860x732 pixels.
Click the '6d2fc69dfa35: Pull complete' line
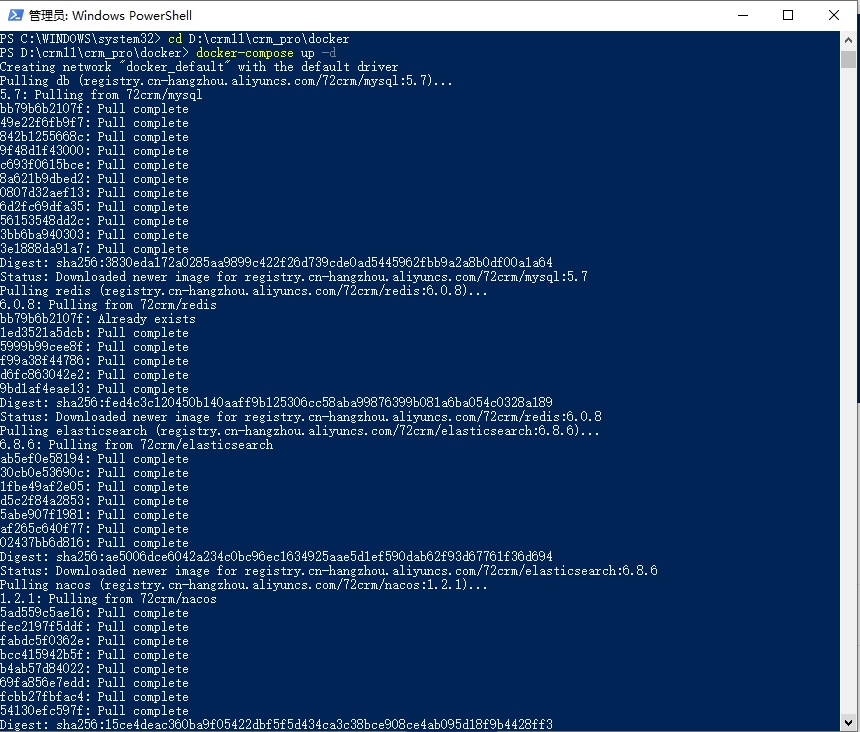coord(94,207)
